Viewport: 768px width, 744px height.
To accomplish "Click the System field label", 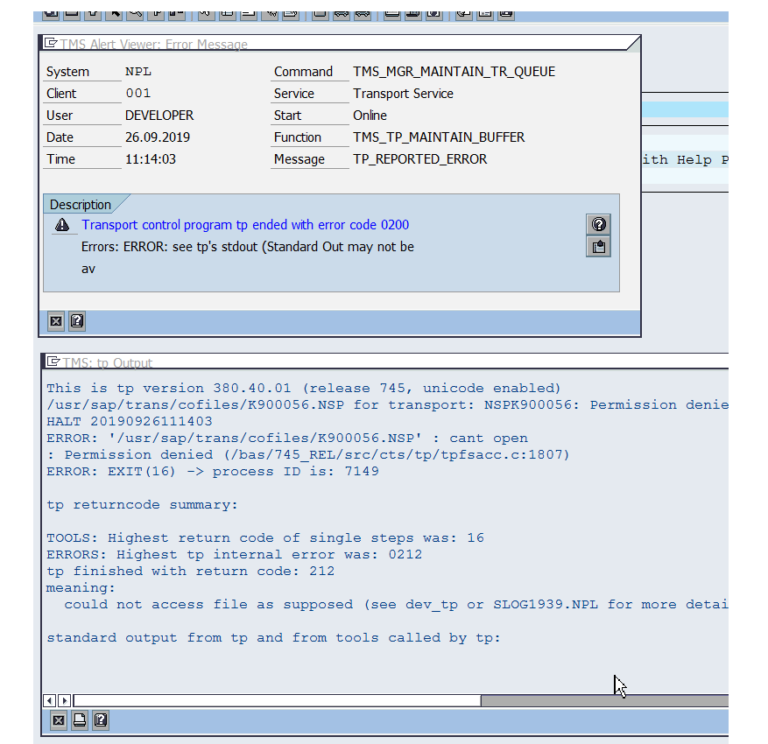I will click(x=68, y=72).
